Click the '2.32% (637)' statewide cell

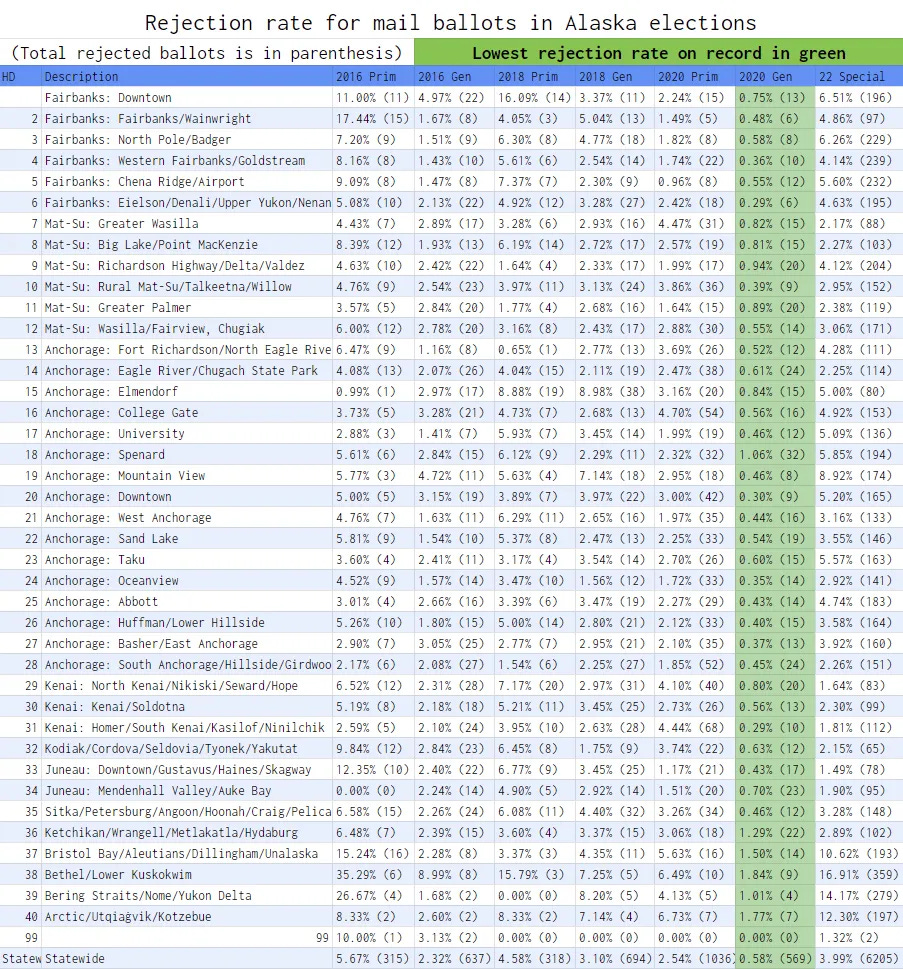pyautogui.click(x=454, y=959)
